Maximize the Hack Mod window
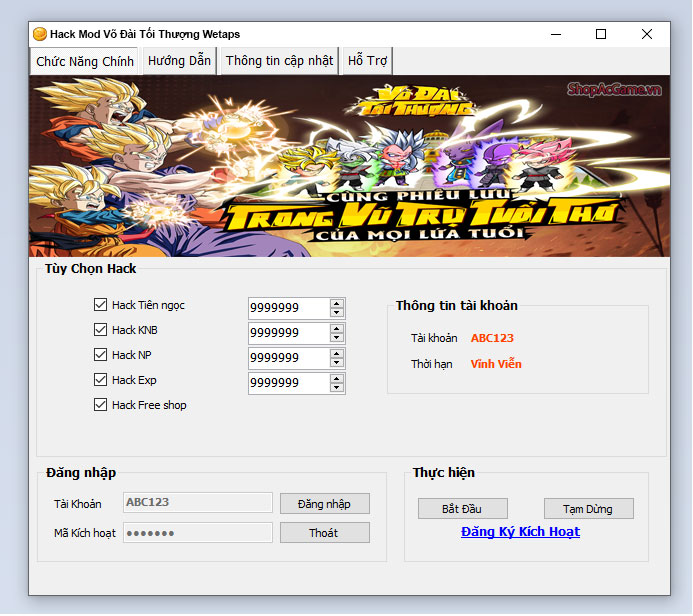This screenshot has height=616, width=693. (601, 34)
